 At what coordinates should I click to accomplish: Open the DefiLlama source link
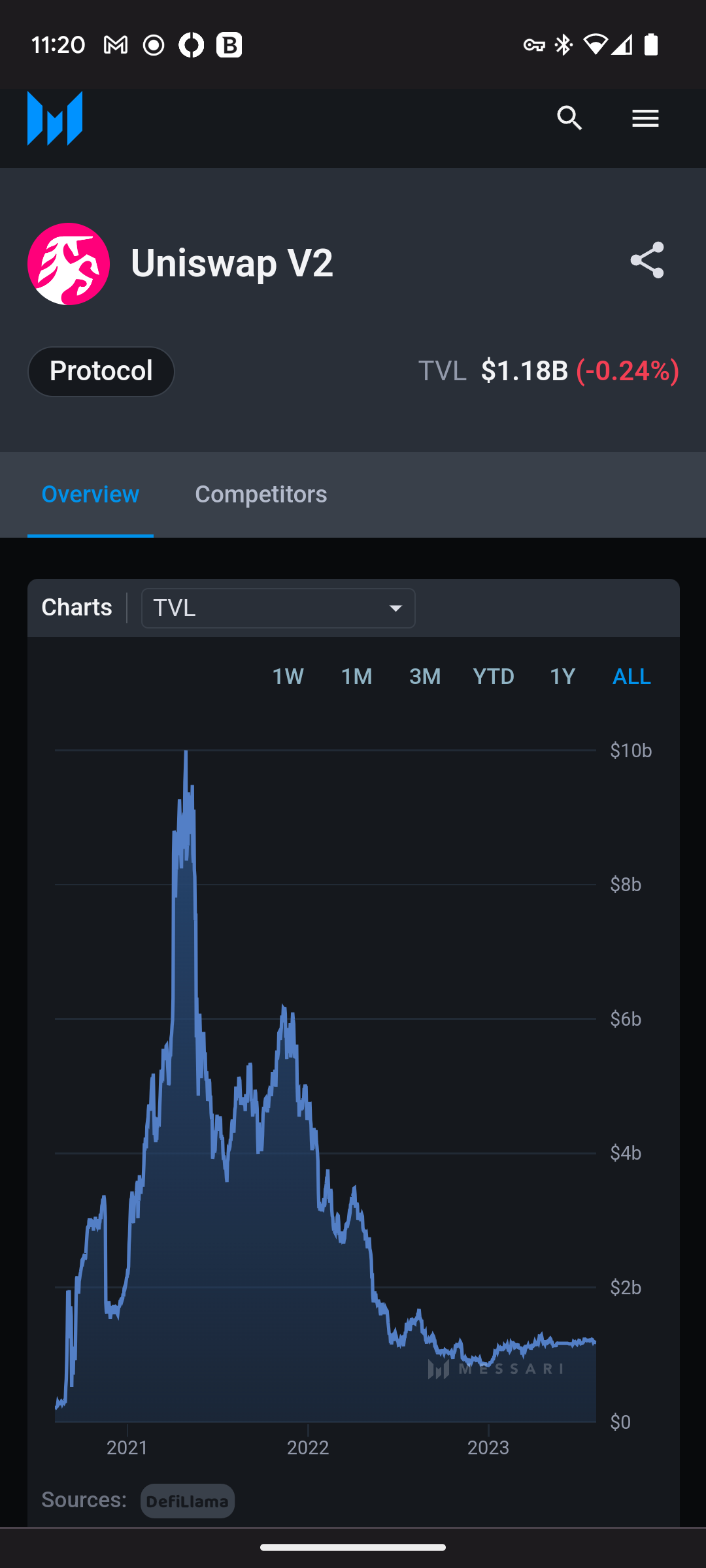pos(188,1501)
